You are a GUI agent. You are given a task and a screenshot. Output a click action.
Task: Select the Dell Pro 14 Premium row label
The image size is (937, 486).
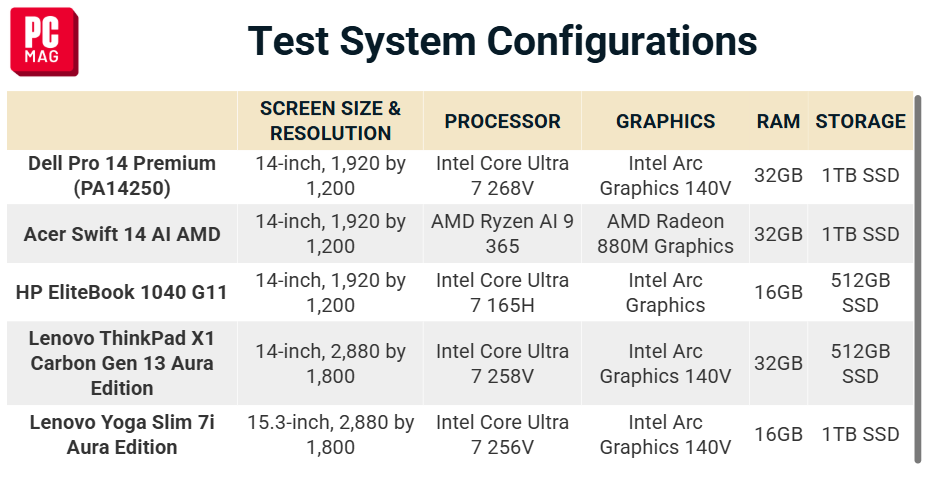click(122, 176)
